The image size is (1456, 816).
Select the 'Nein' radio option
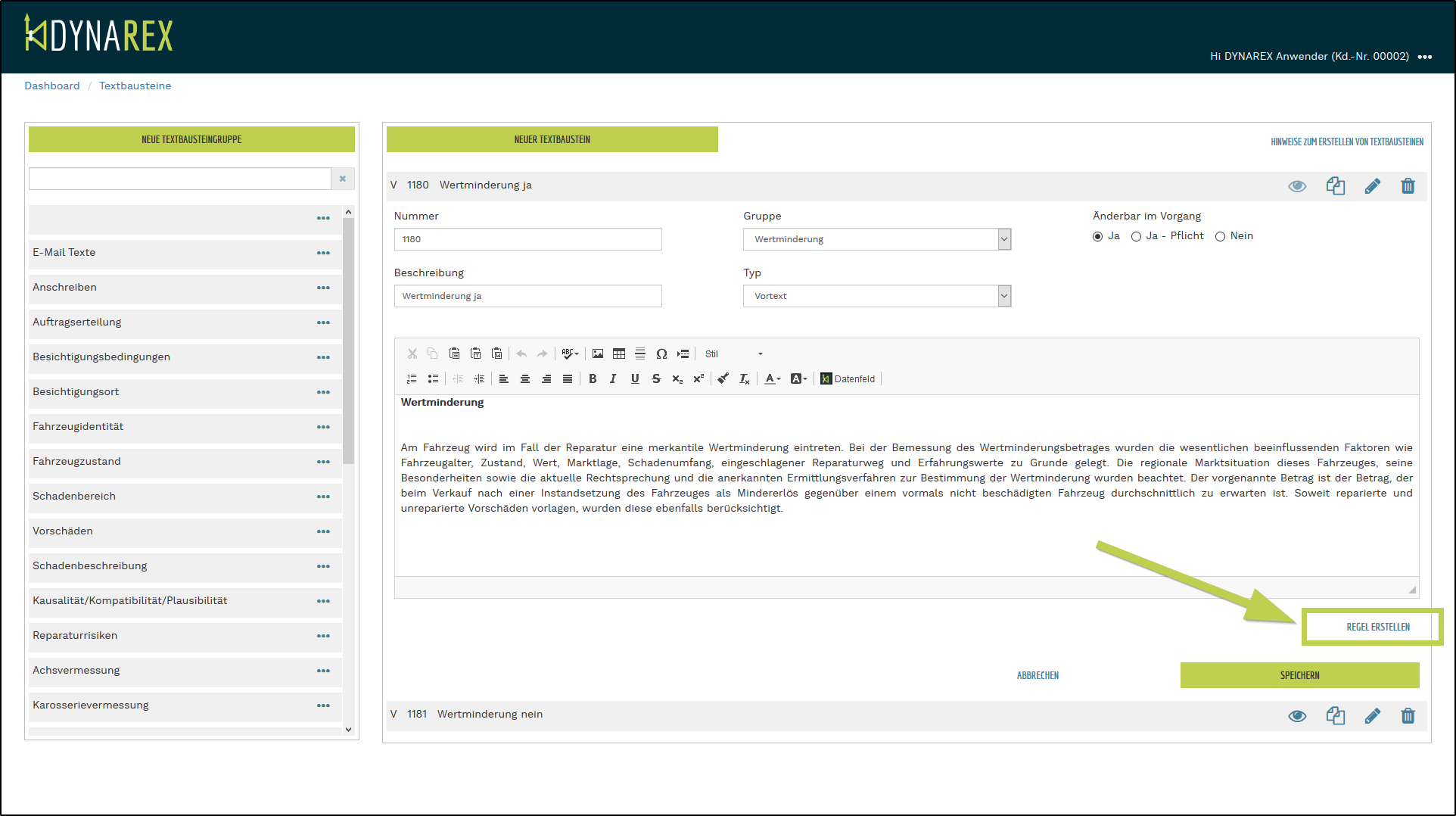(1220, 236)
